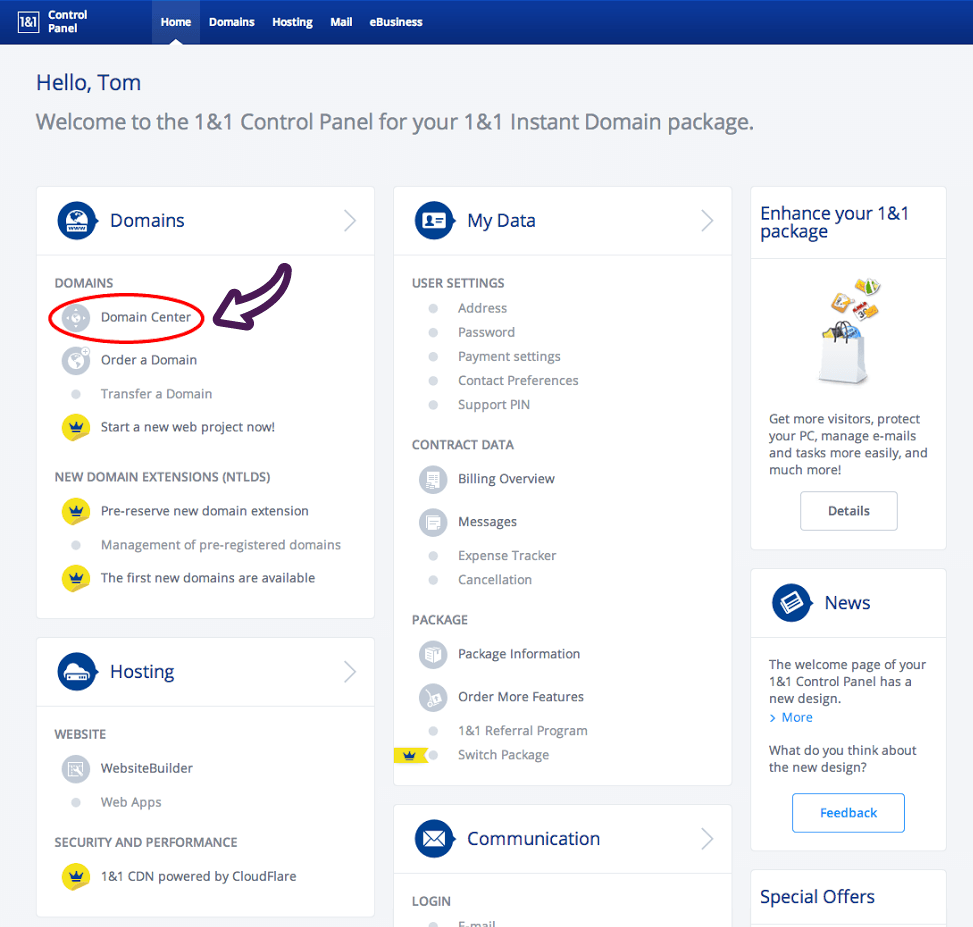Image resolution: width=973 pixels, height=927 pixels.
Task: Click crown icon beside Pre-reserve new domain extension
Action: 76,511
